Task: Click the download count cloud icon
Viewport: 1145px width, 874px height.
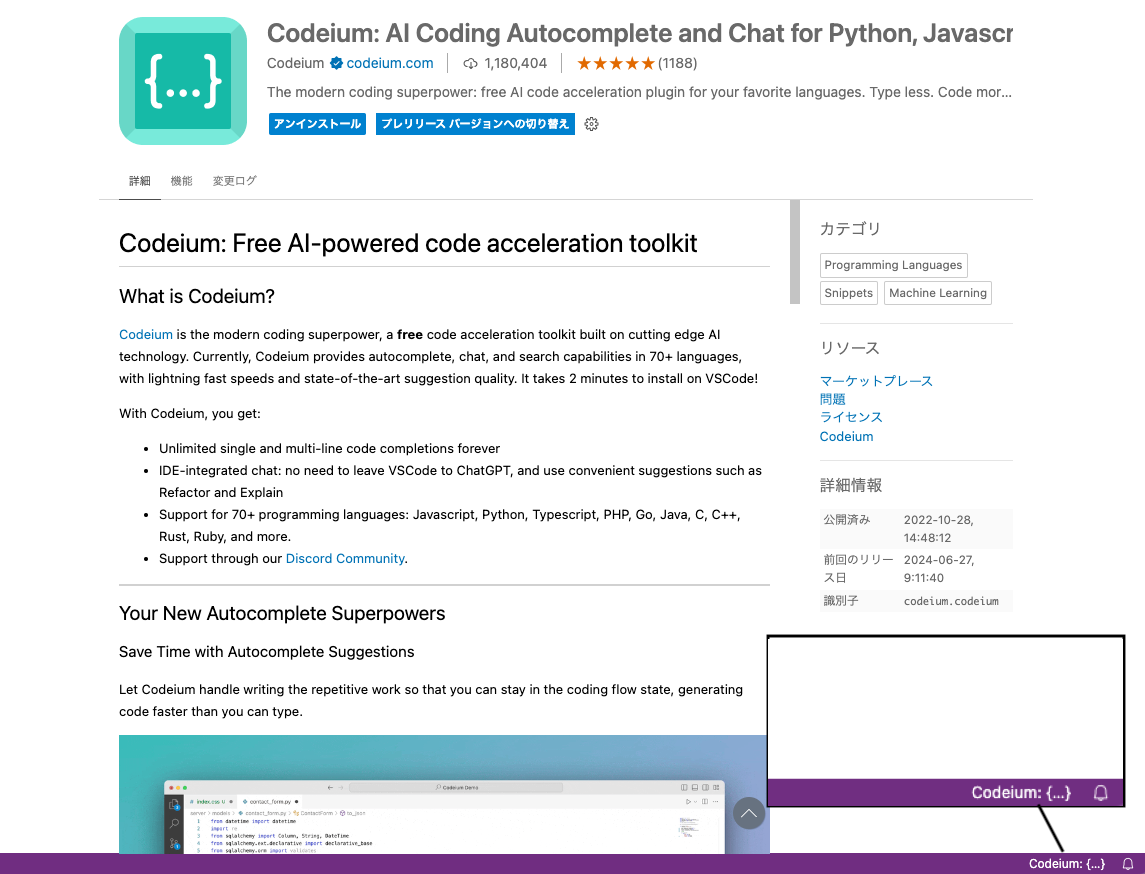Action: point(470,62)
